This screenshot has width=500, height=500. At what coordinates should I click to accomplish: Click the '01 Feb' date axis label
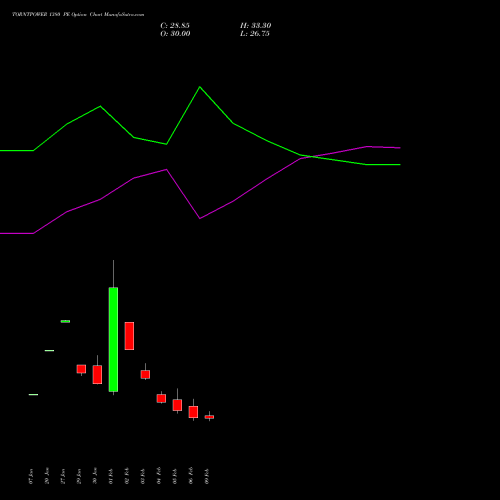tap(111, 476)
